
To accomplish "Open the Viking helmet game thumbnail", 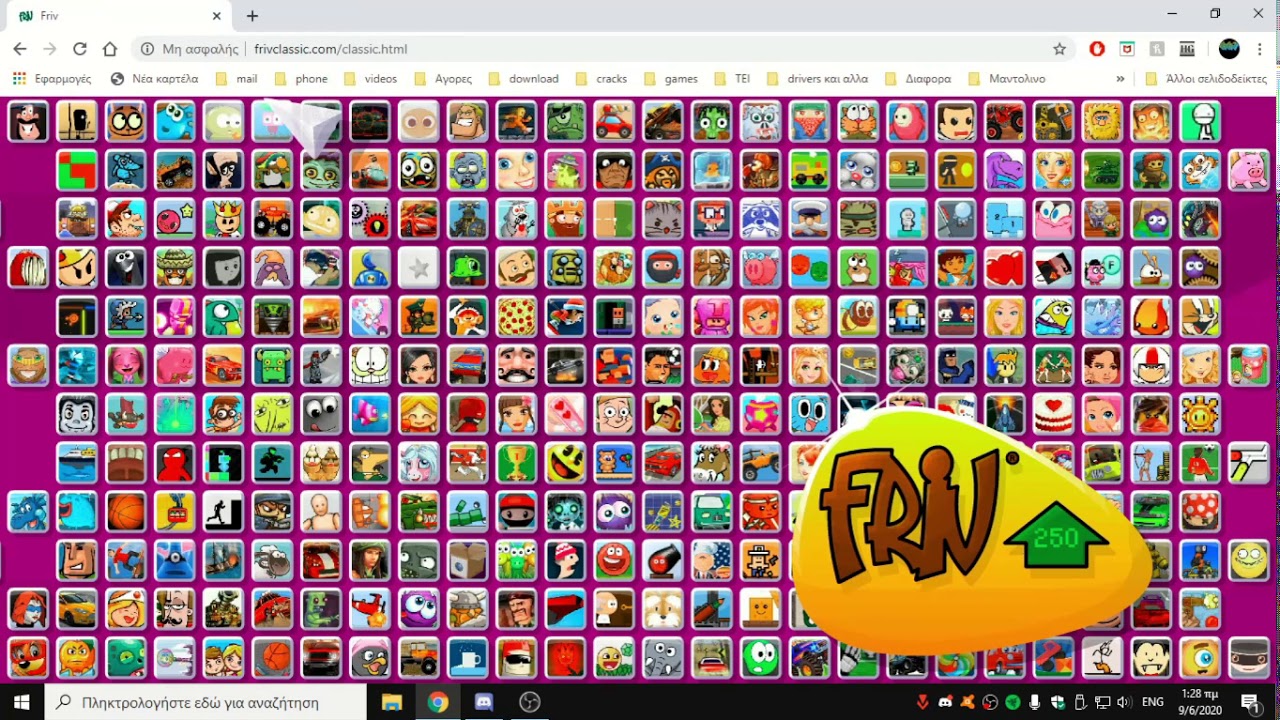I will coord(468,610).
